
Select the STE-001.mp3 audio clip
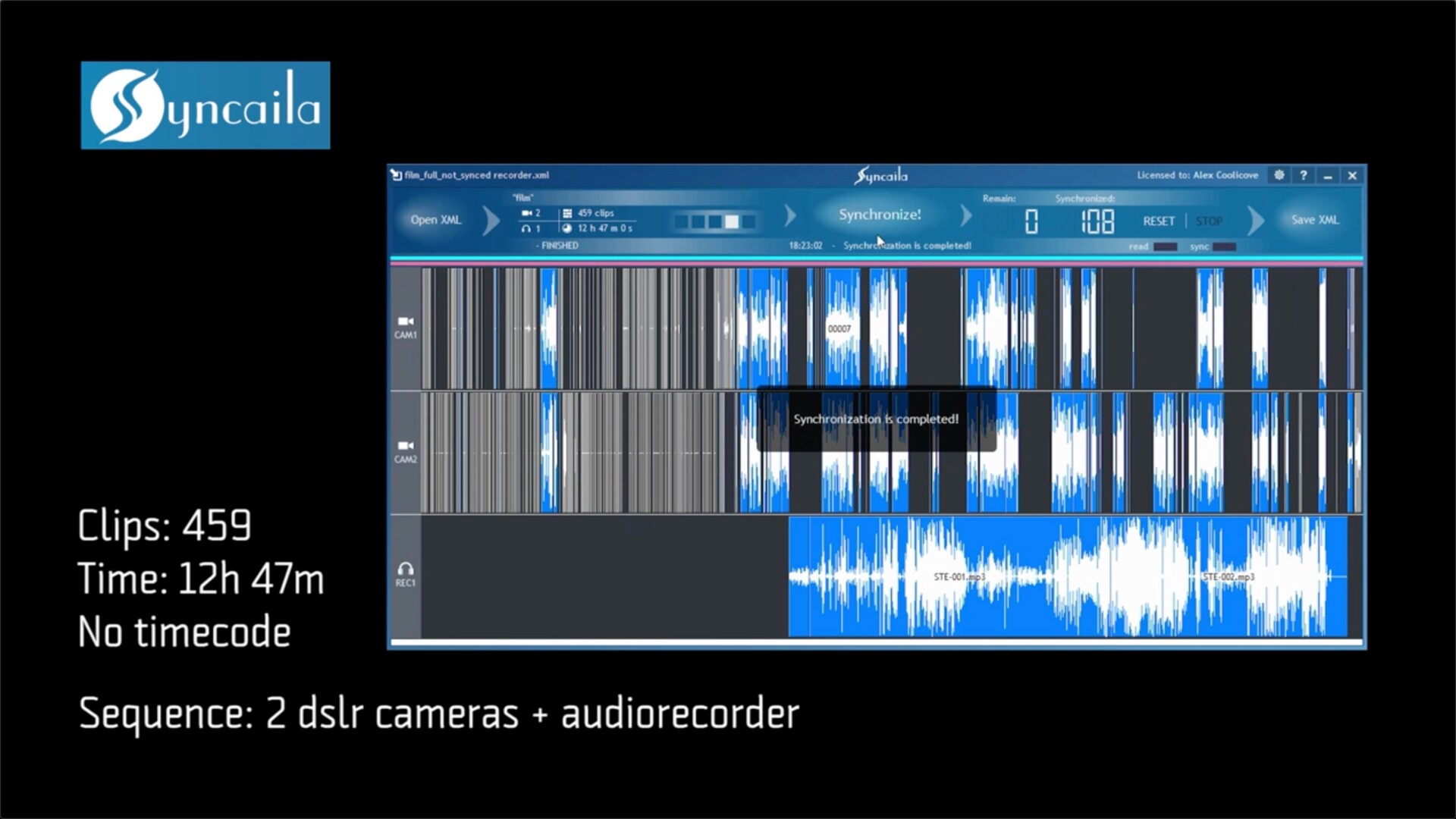point(959,577)
